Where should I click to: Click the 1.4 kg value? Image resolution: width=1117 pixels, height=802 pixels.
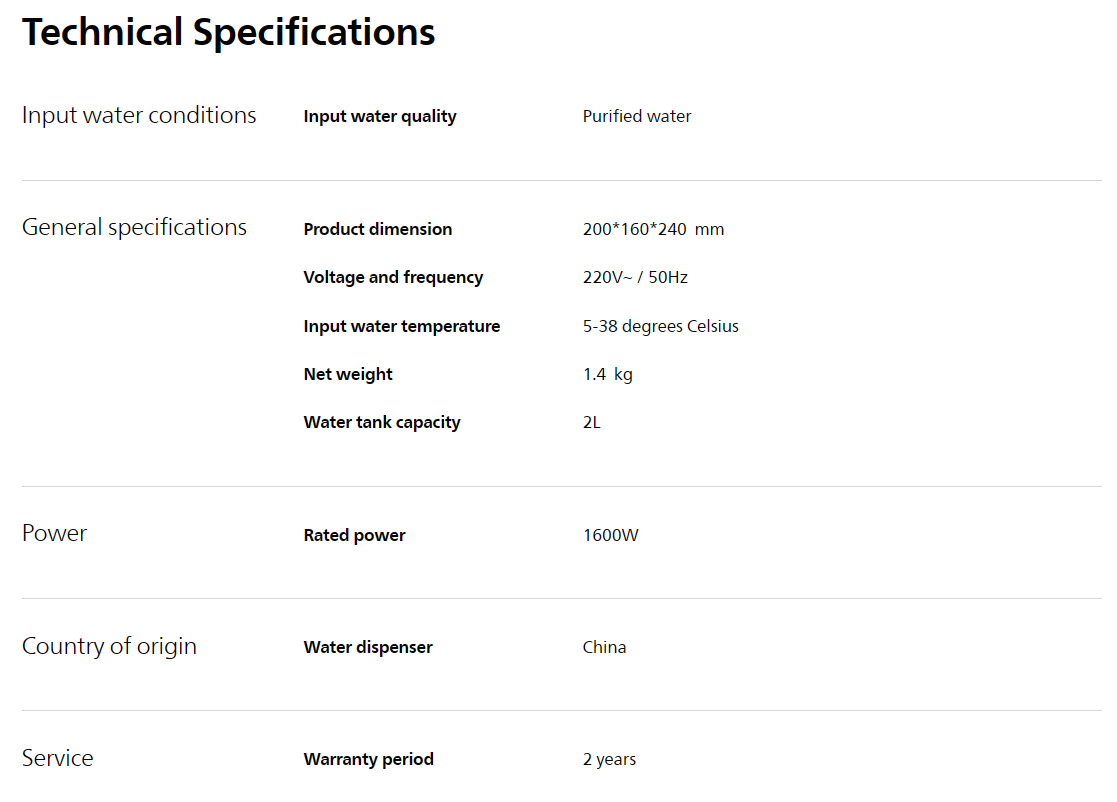pyautogui.click(x=608, y=374)
